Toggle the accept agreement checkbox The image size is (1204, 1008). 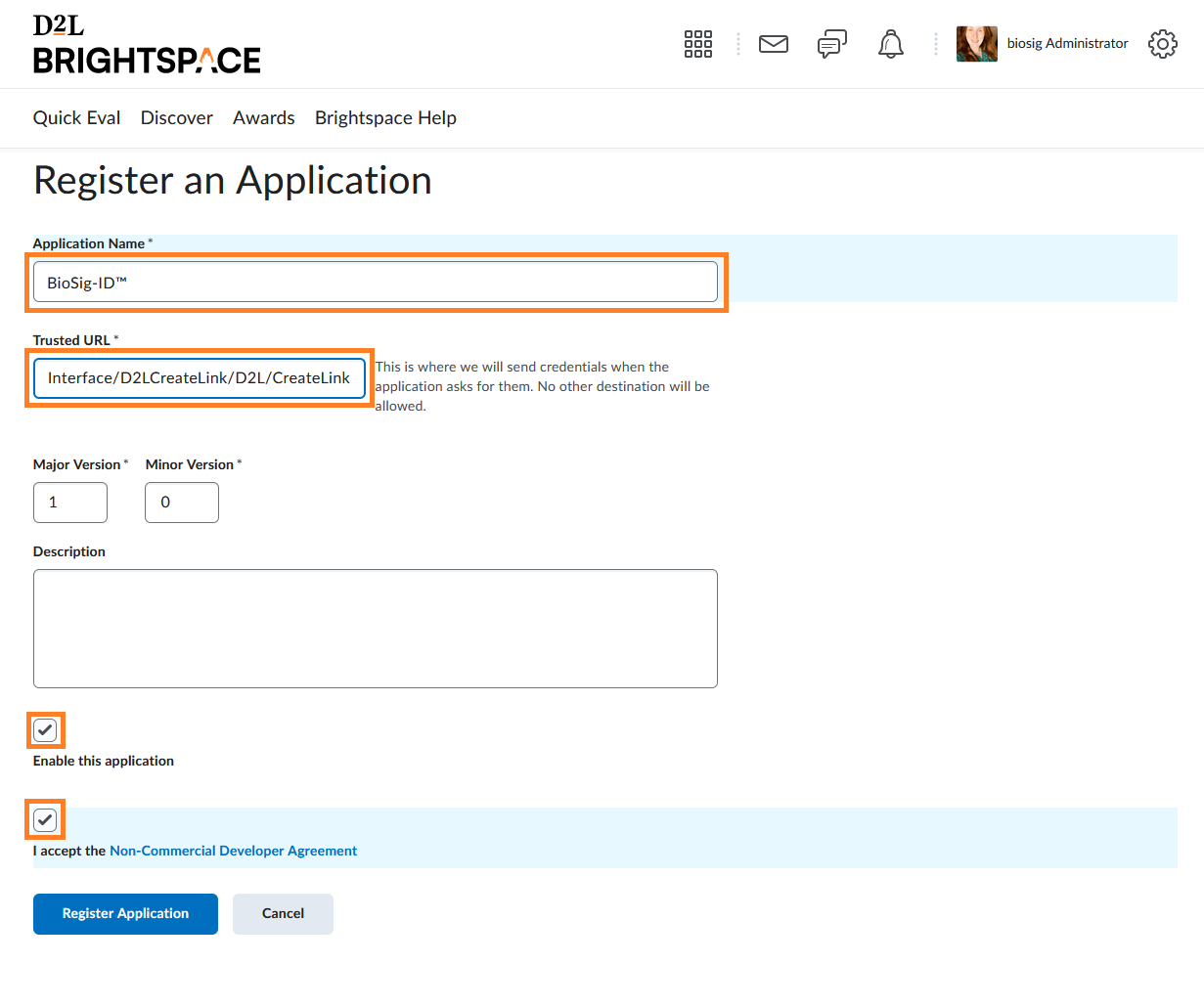tap(45, 820)
